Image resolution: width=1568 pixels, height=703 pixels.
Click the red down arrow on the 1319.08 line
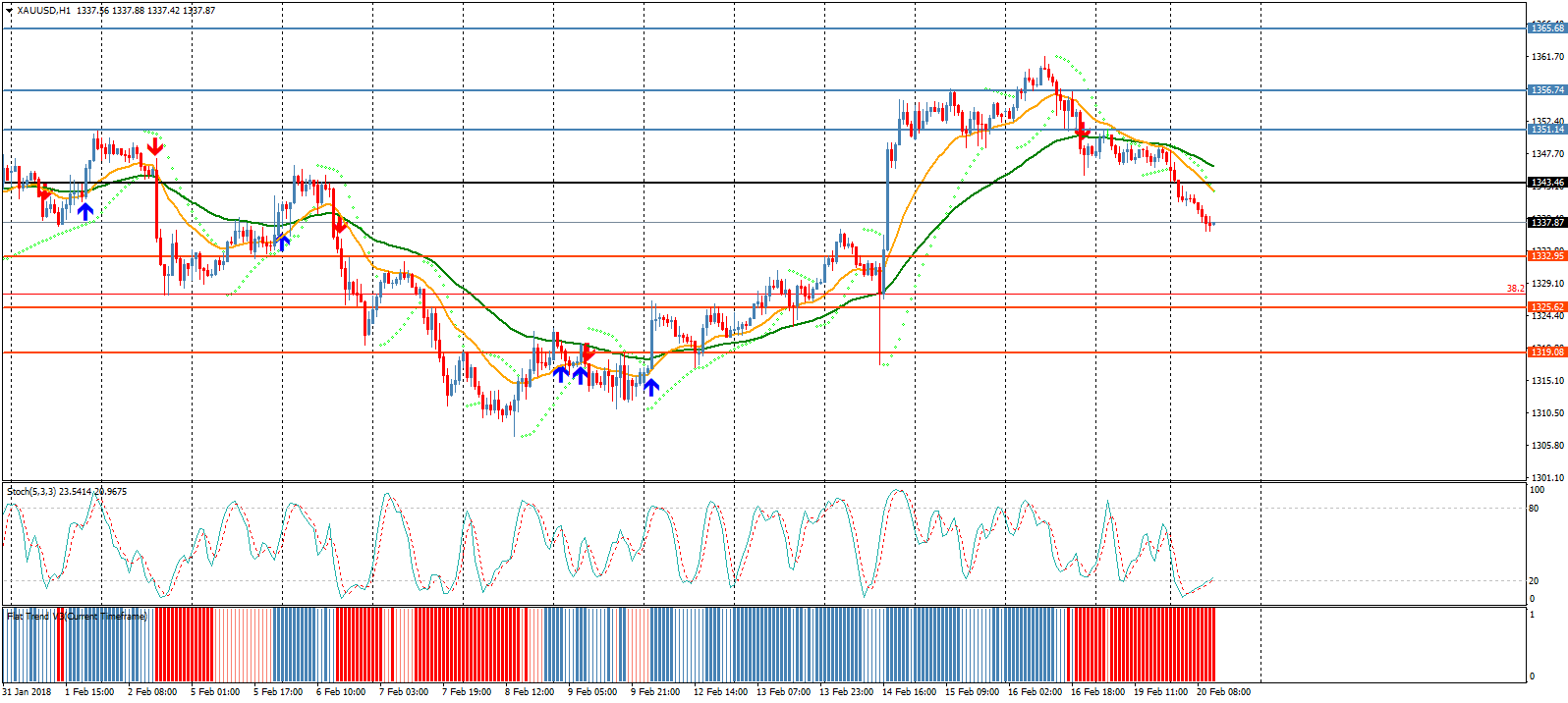[588, 353]
